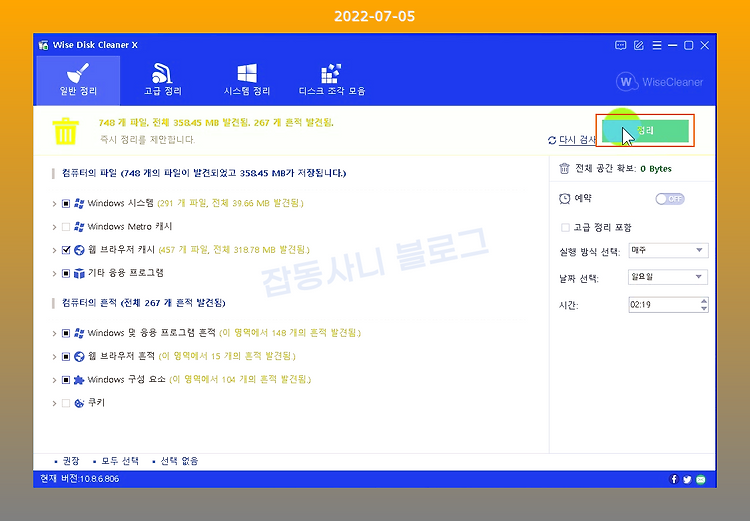Uncheck the 웹 브라우저 캐시 checkbox
The image size is (750, 521).
pyautogui.click(x=66, y=250)
